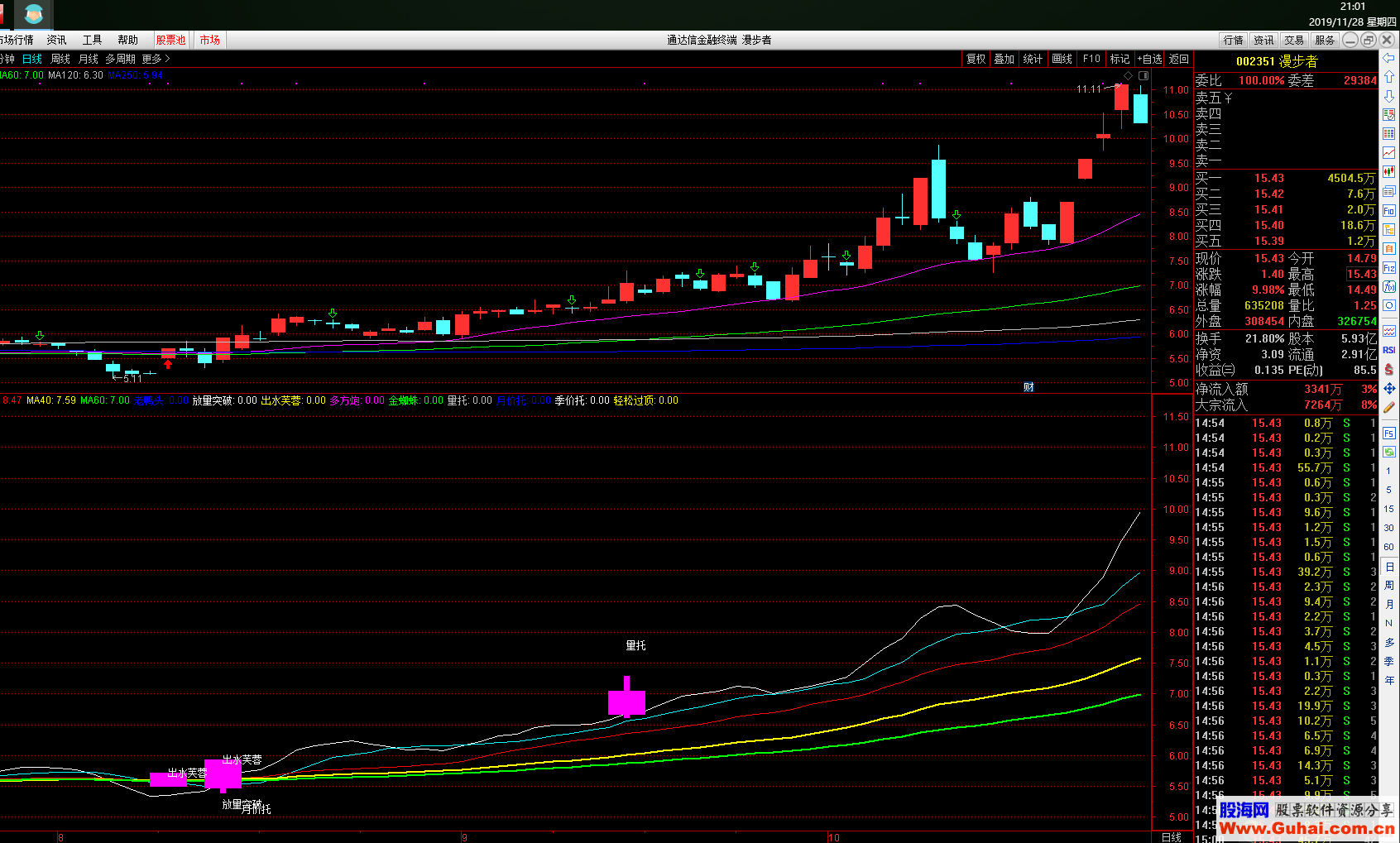1400x843 pixels.
Task: Select daily 日 period in sidebar
Action: click(1388, 567)
